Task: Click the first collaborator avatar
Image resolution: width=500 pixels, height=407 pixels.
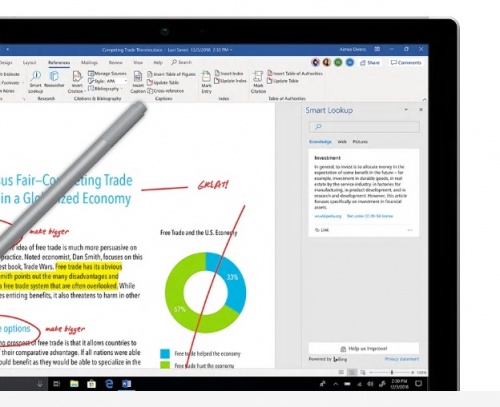Action: click(x=315, y=62)
